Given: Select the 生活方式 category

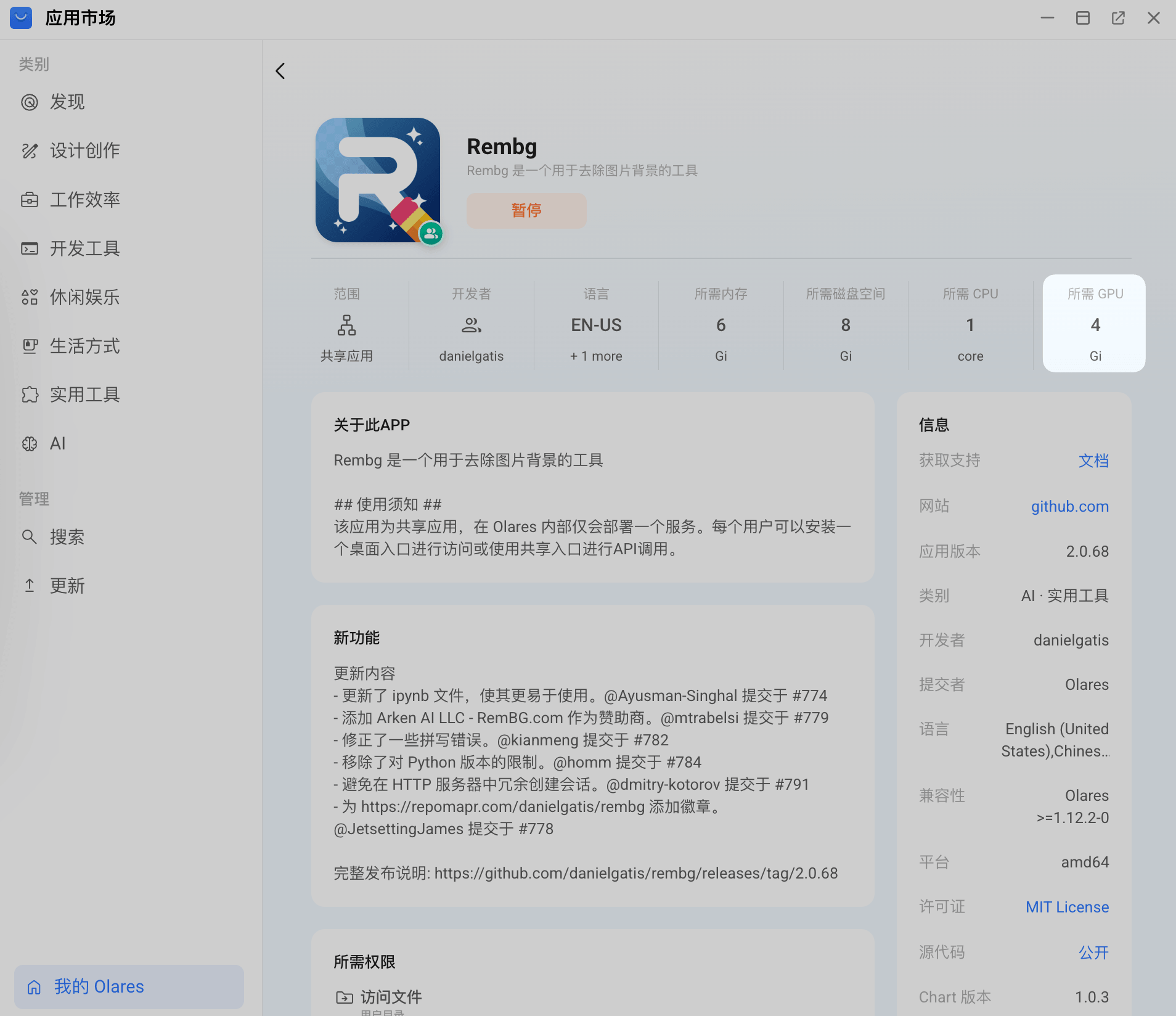Looking at the screenshot, I should coord(85,346).
